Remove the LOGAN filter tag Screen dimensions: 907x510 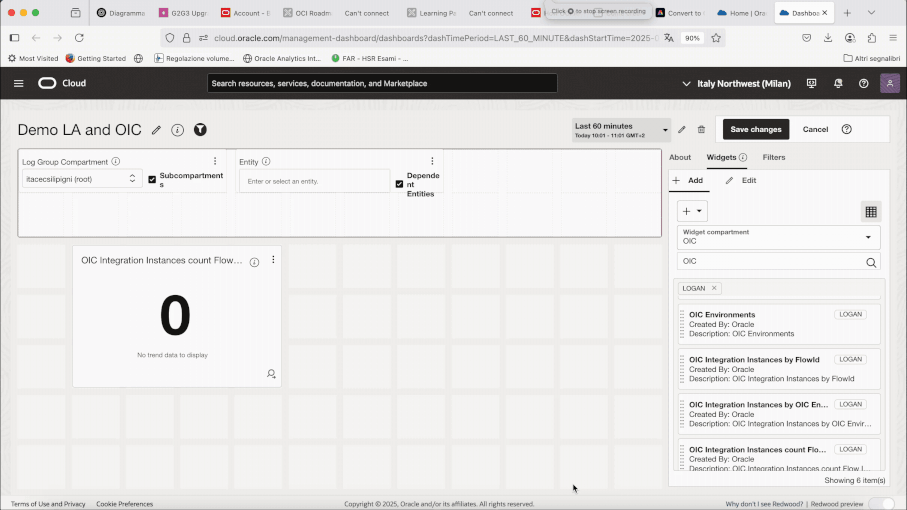tap(714, 288)
